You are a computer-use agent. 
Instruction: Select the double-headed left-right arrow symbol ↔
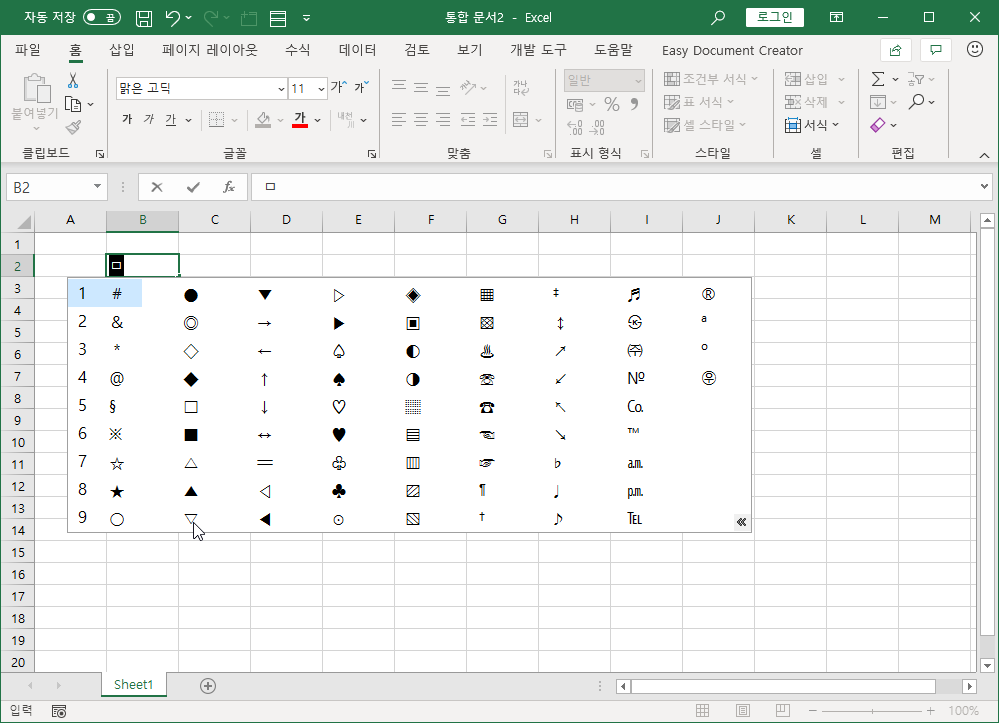pos(264,435)
